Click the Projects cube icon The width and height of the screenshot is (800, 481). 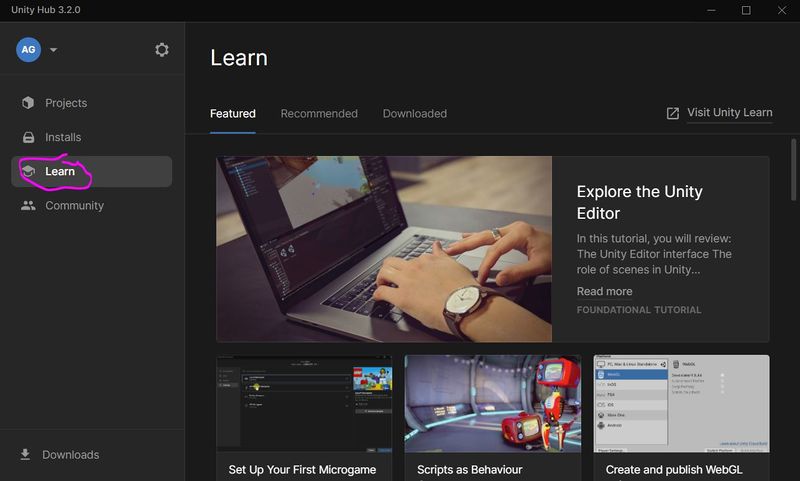28,103
